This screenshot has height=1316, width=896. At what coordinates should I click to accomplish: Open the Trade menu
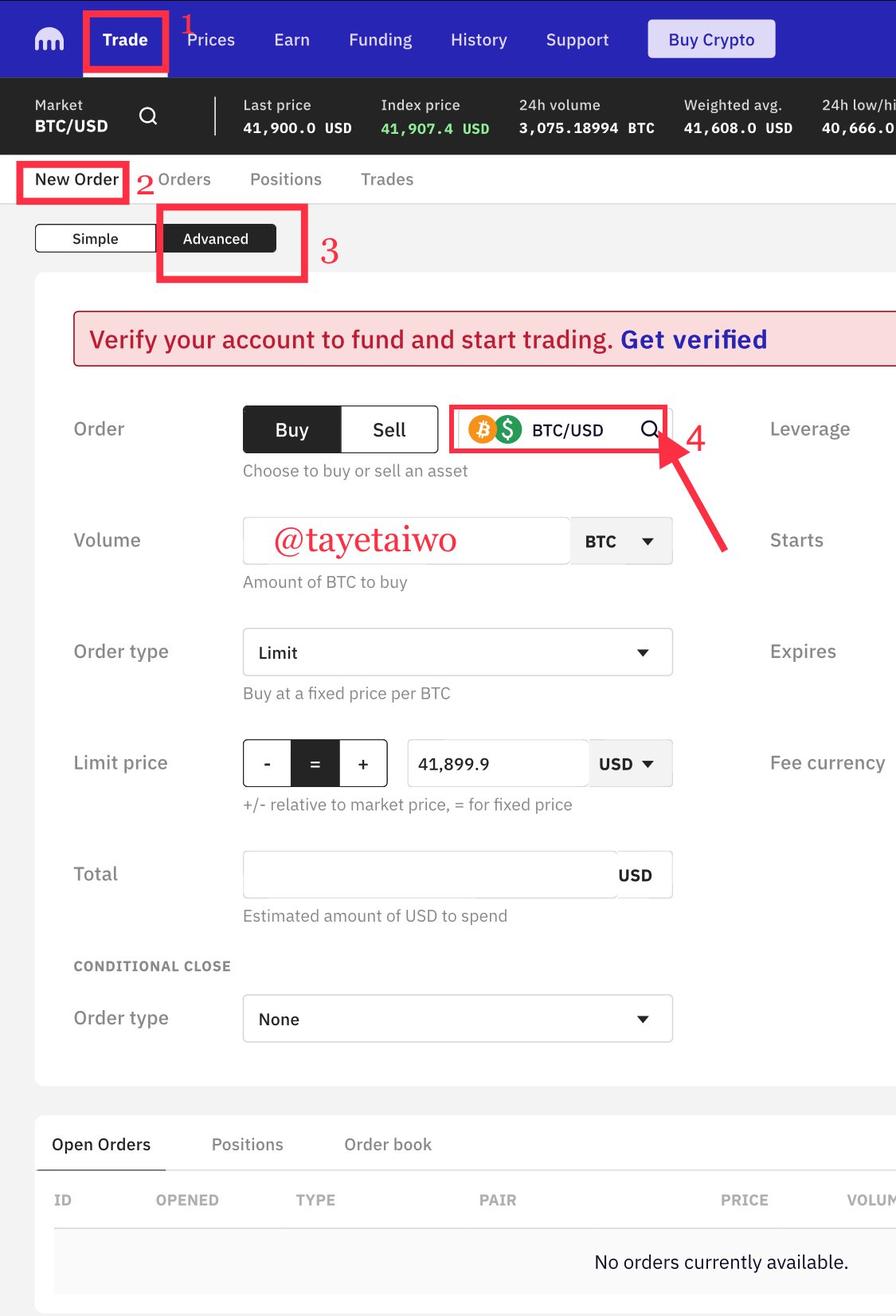click(125, 40)
